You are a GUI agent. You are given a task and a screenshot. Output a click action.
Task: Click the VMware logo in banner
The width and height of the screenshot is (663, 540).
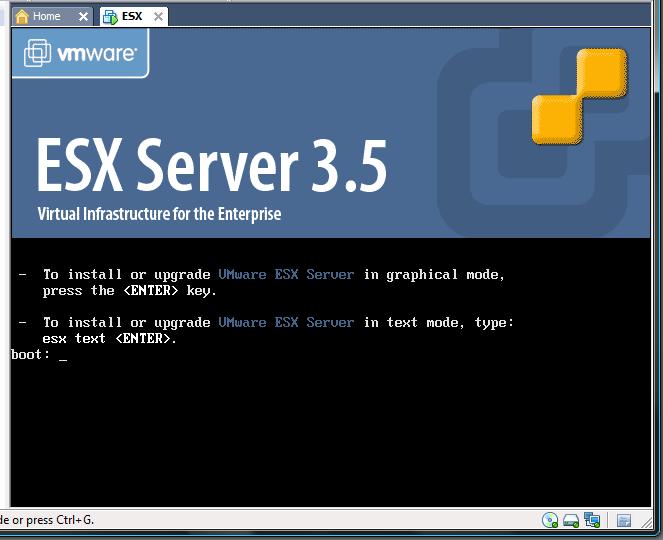point(80,53)
